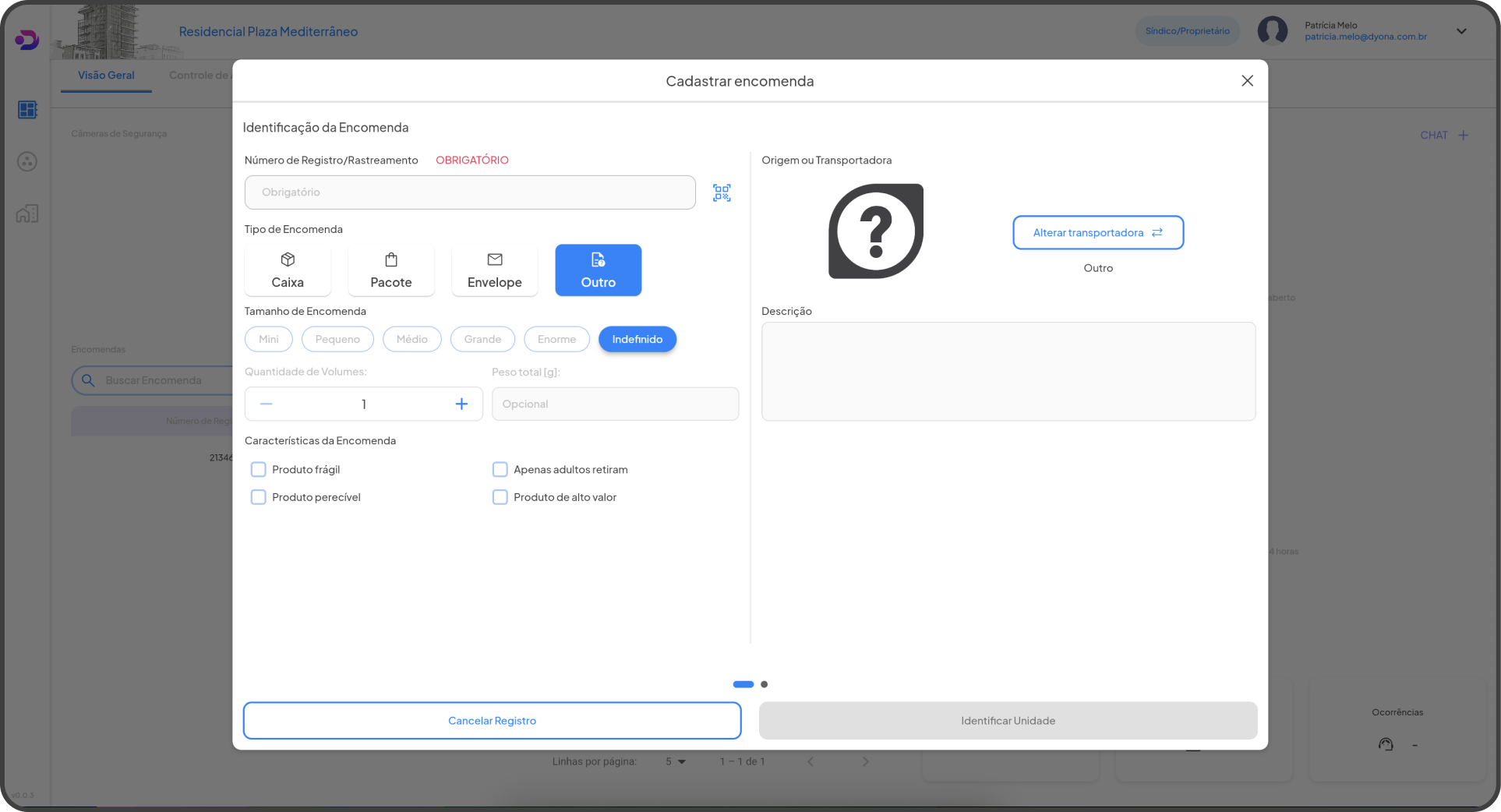This screenshot has height=812, width=1501.
Task: Click Alterar transportadora button
Action: (1098, 232)
